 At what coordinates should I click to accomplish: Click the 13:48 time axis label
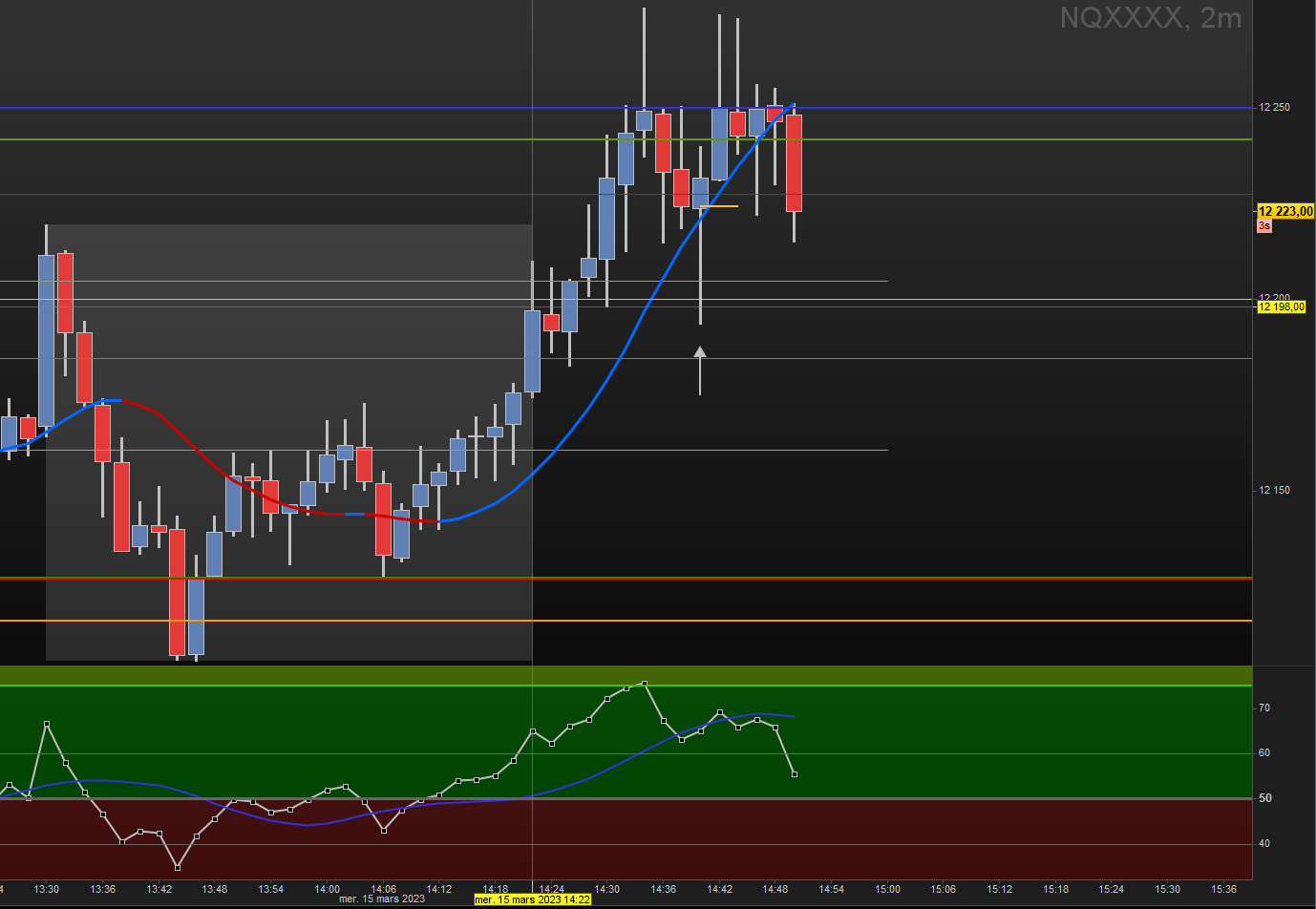point(215,889)
